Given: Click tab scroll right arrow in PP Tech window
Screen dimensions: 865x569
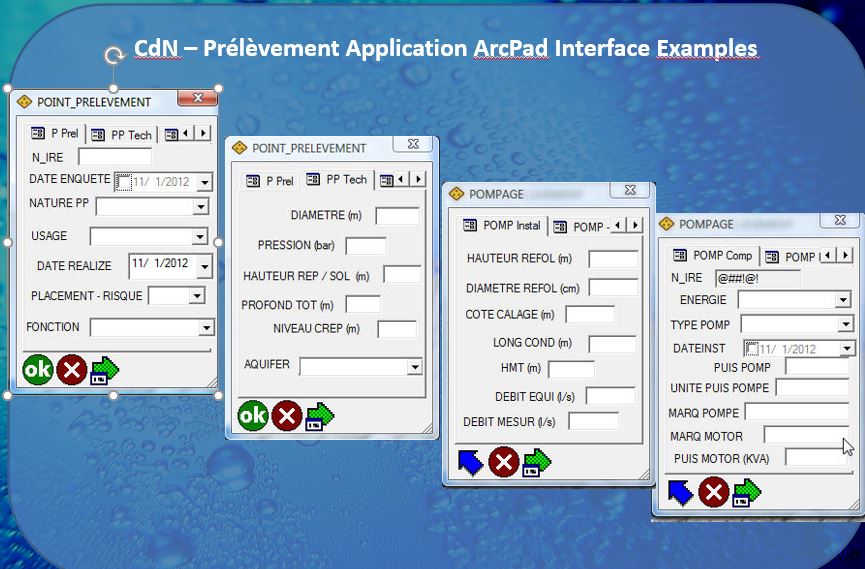Looking at the screenshot, I should (418, 179).
